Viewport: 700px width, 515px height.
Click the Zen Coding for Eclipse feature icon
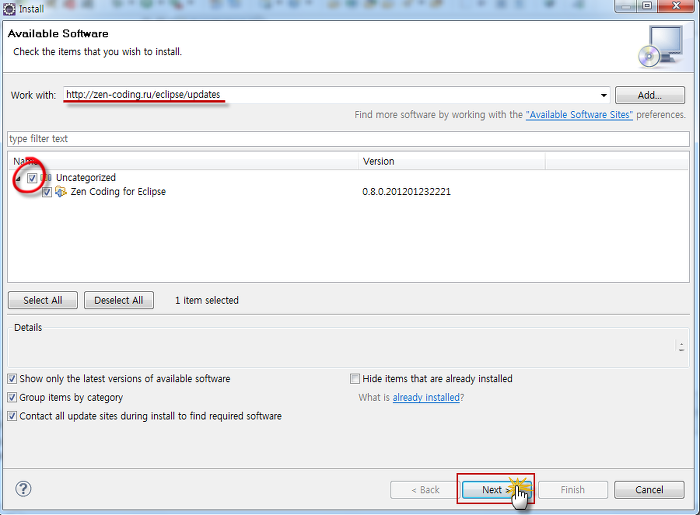click(x=60, y=192)
